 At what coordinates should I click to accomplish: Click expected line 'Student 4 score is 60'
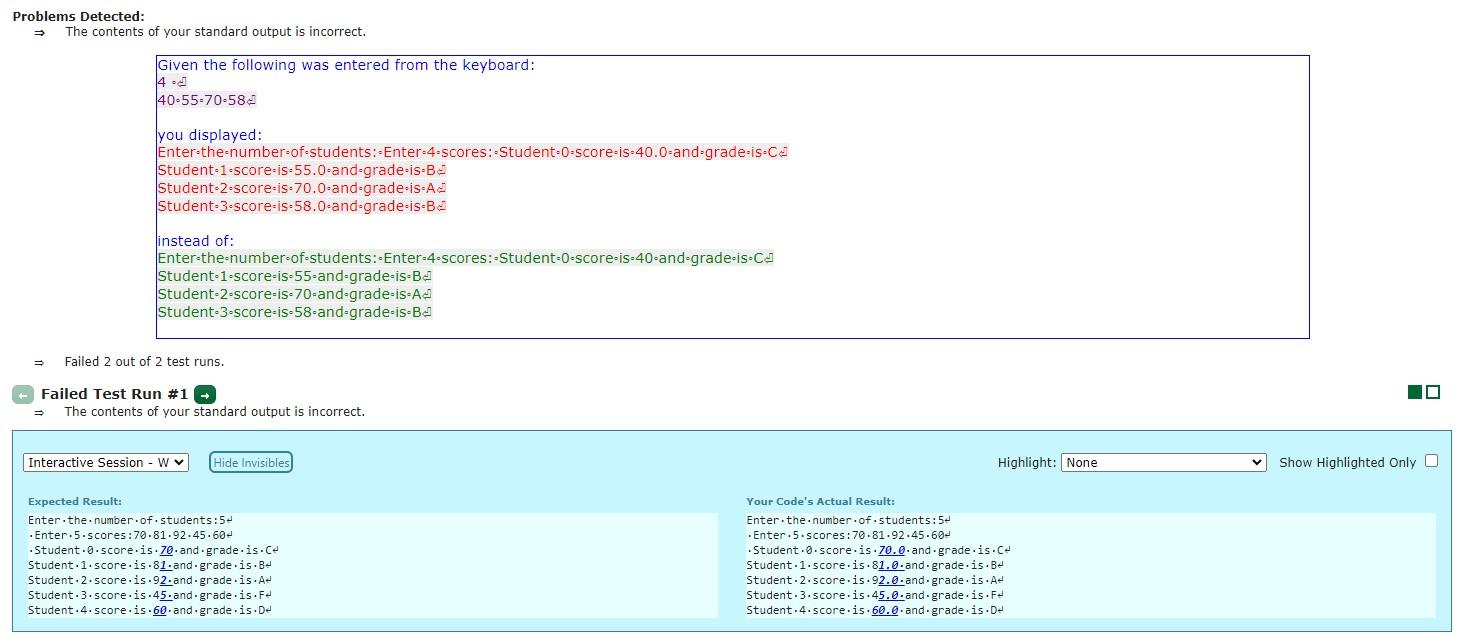click(150, 610)
